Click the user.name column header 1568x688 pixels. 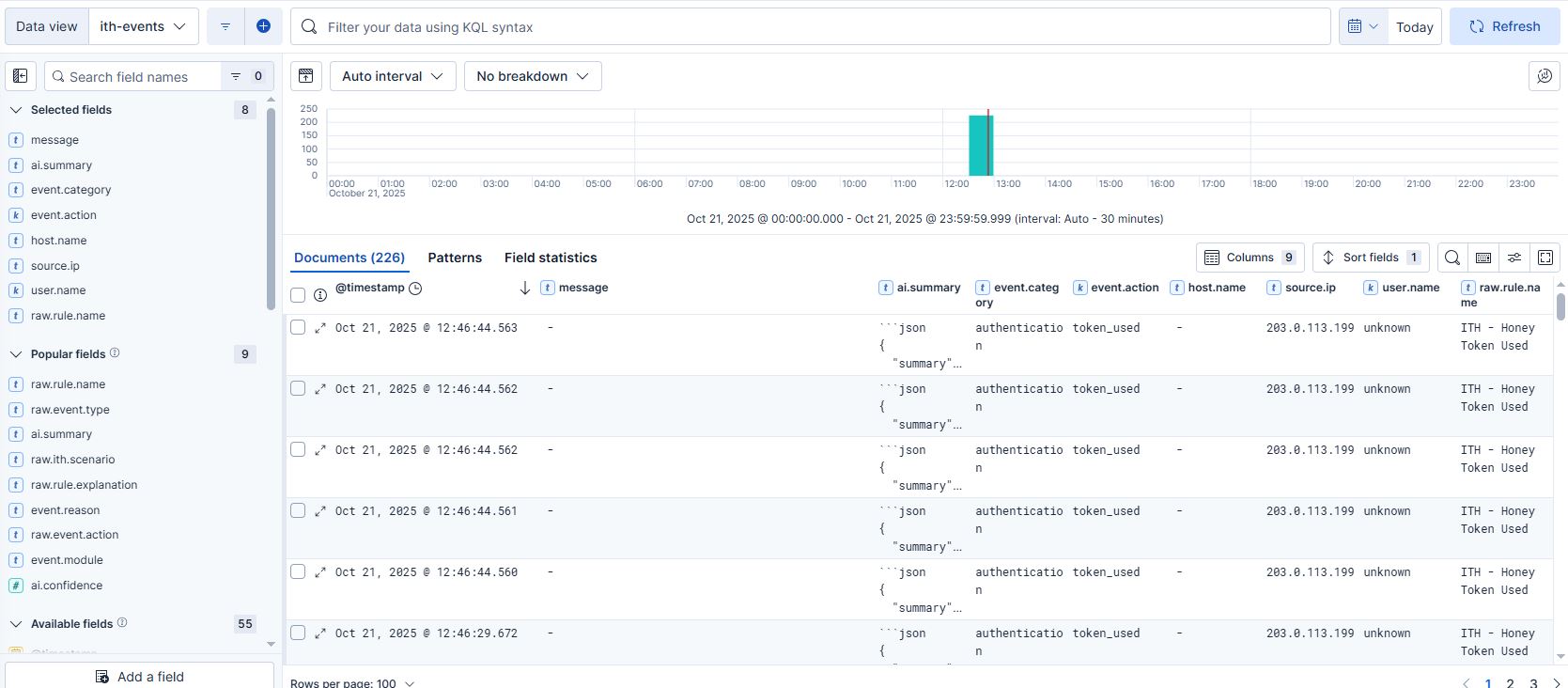pos(1411,288)
